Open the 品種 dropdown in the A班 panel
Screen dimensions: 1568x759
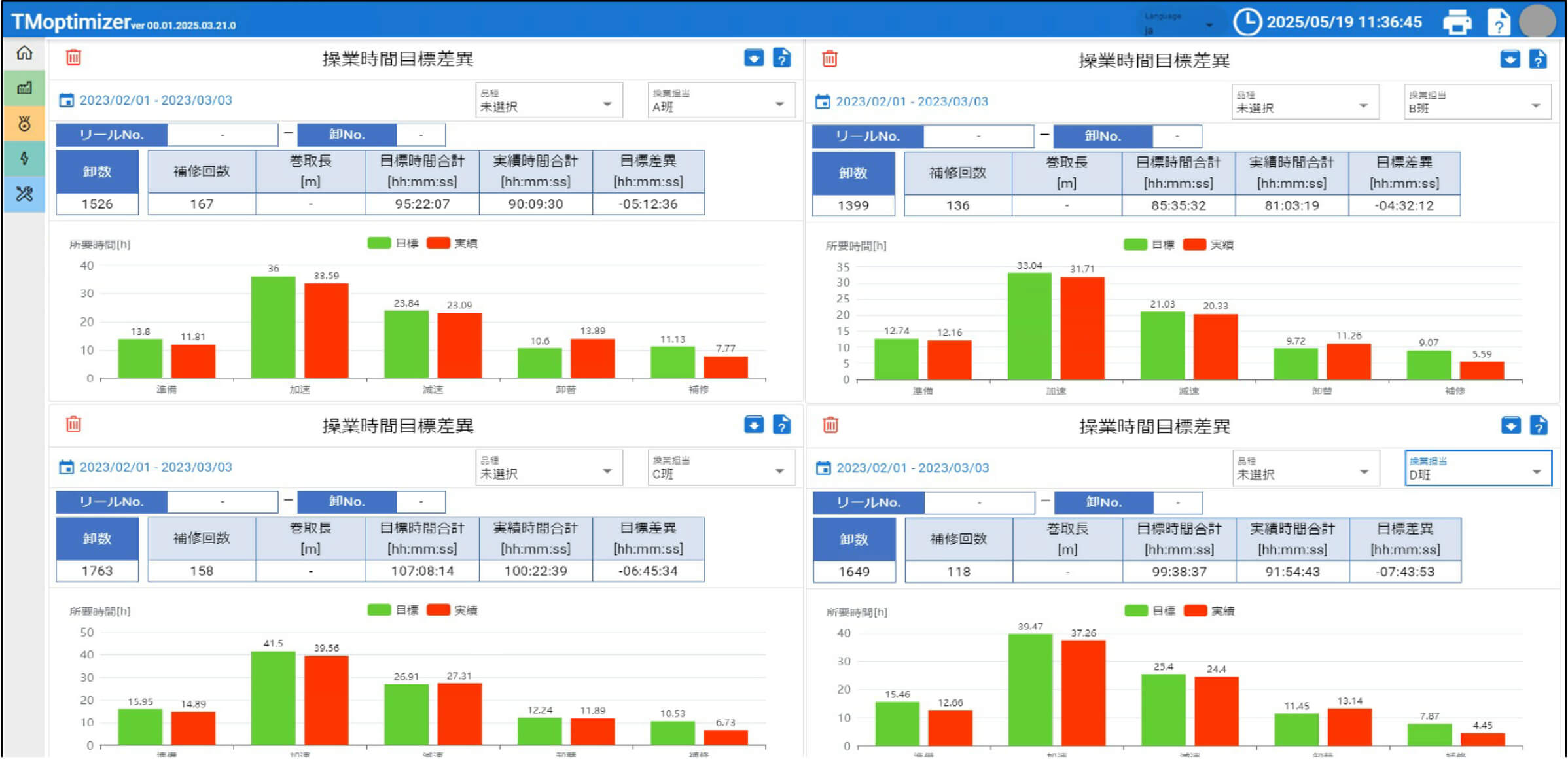[548, 100]
